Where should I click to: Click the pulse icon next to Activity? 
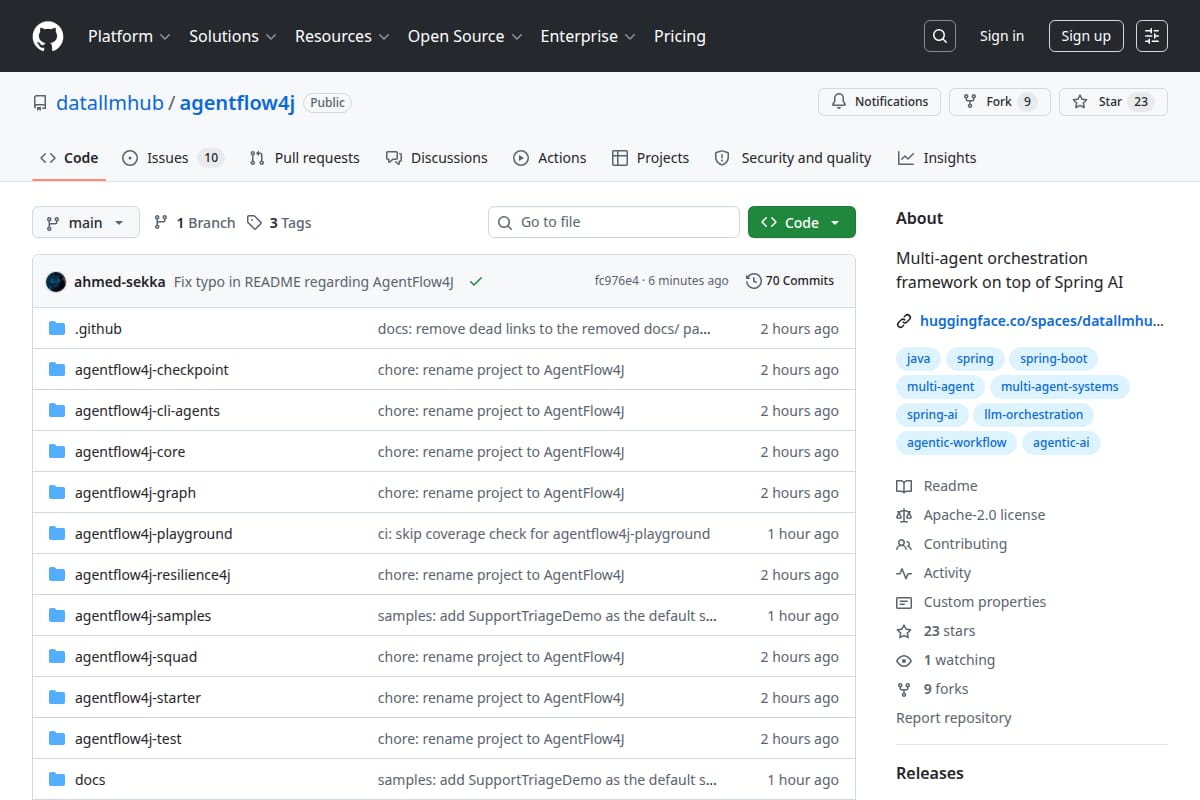pos(904,573)
